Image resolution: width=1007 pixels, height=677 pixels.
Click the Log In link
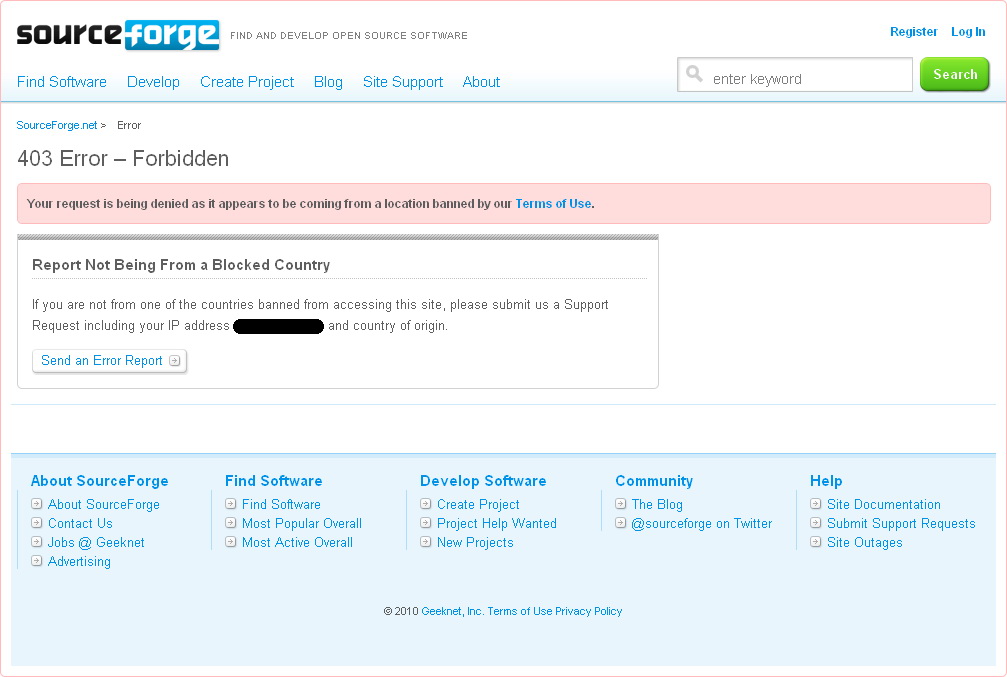tap(968, 31)
